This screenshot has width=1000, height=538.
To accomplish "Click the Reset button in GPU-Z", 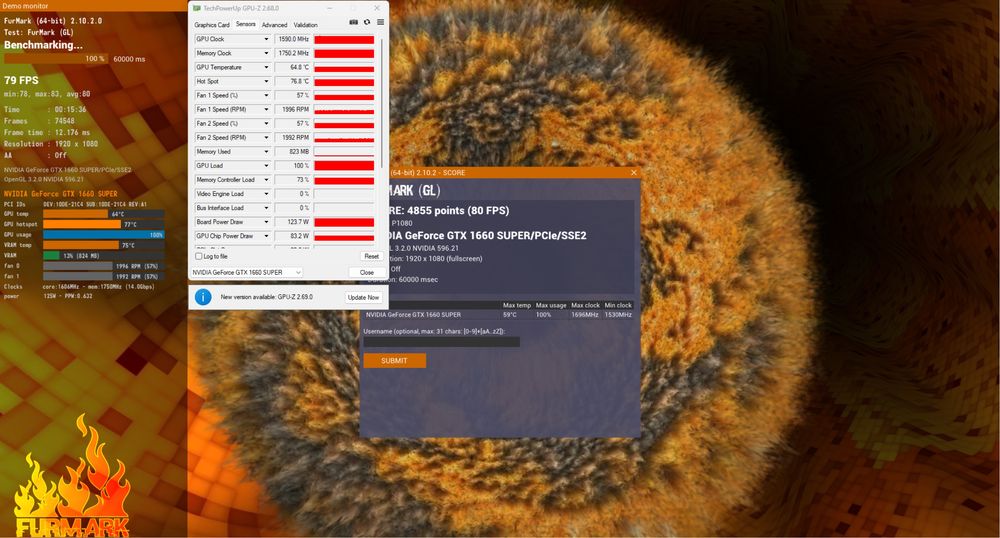I will click(x=371, y=256).
